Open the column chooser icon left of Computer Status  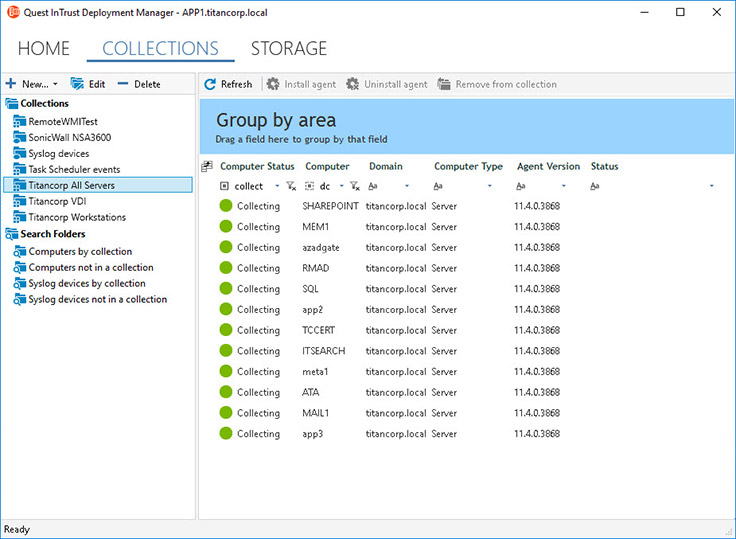(x=207, y=166)
